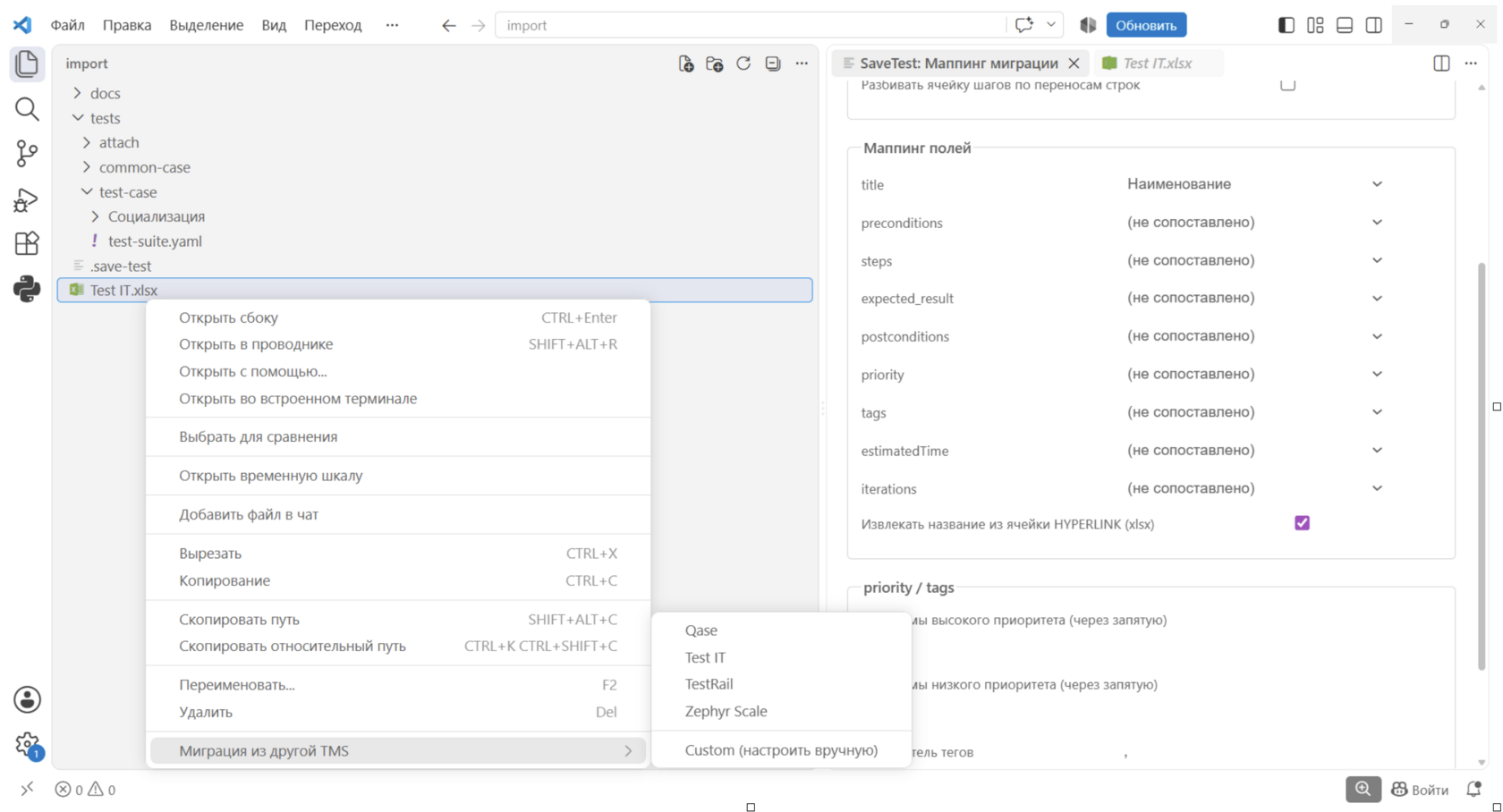Open explorer views and more actions menu
Image resolution: width=1503 pixels, height=812 pixels.
(x=802, y=63)
